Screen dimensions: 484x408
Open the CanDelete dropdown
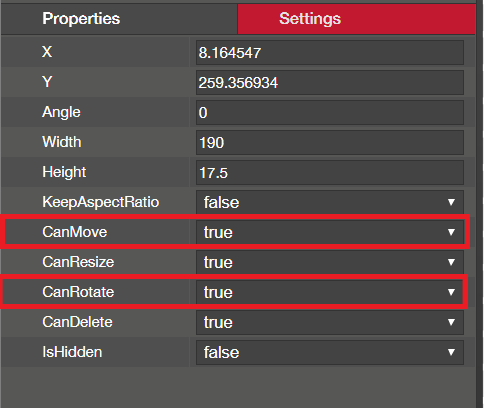(330, 322)
